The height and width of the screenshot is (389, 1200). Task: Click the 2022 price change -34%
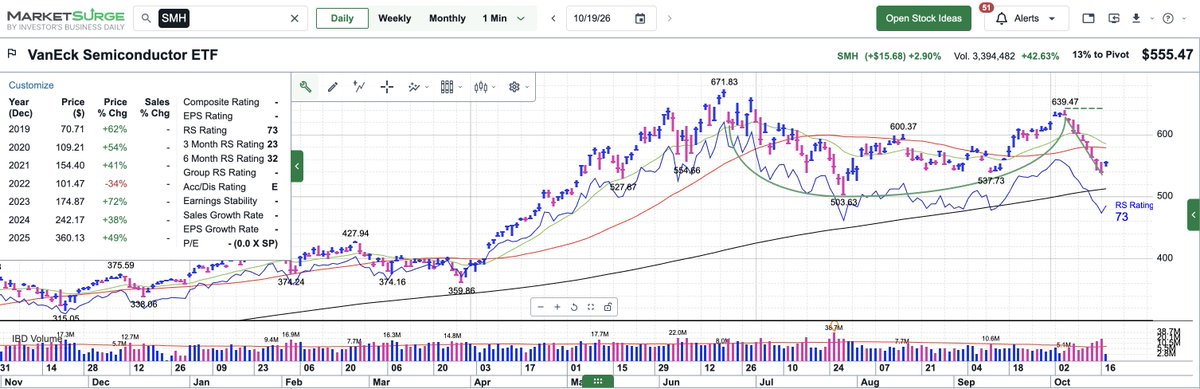coord(116,185)
